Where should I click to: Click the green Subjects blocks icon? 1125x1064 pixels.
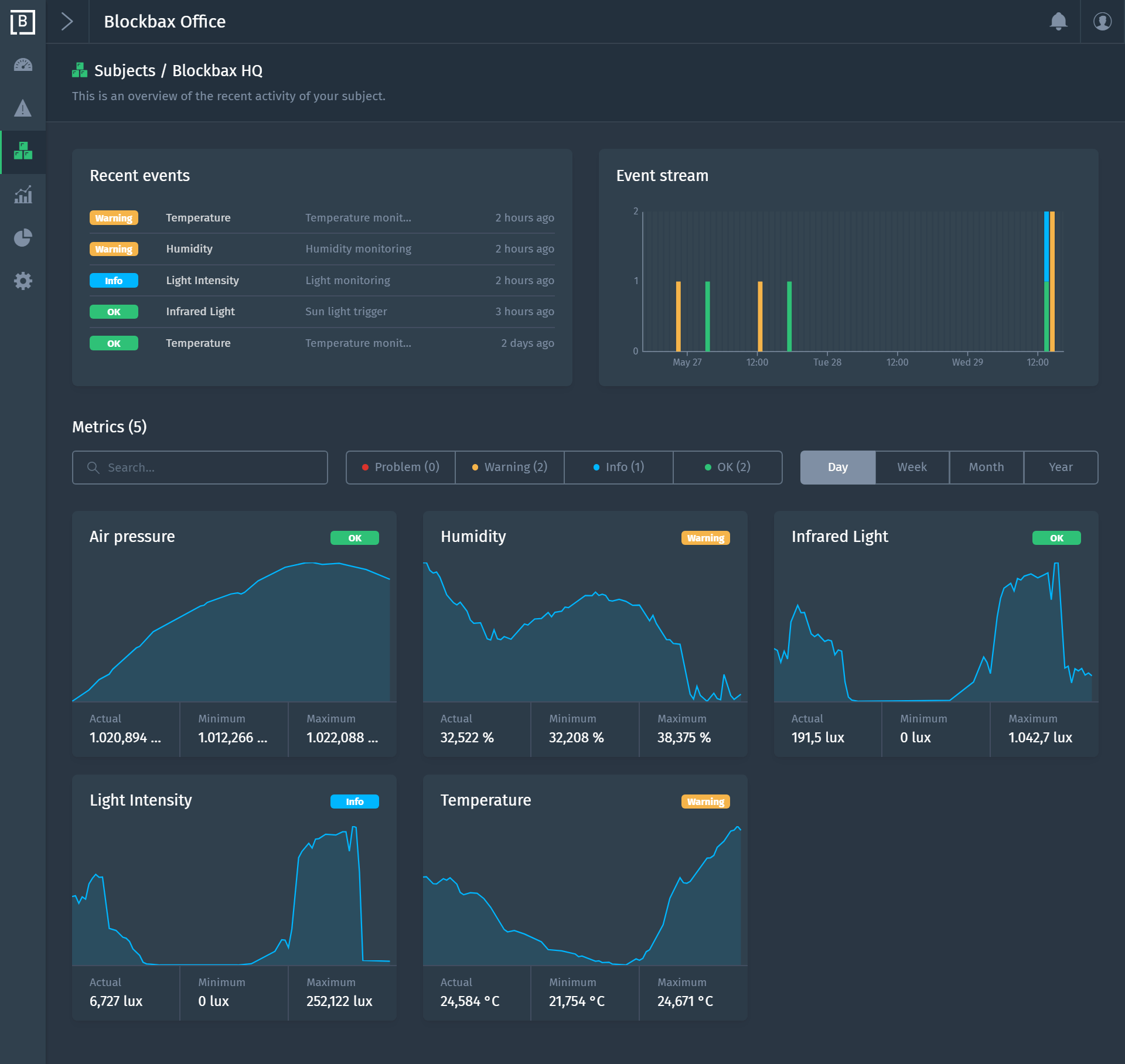click(x=23, y=152)
